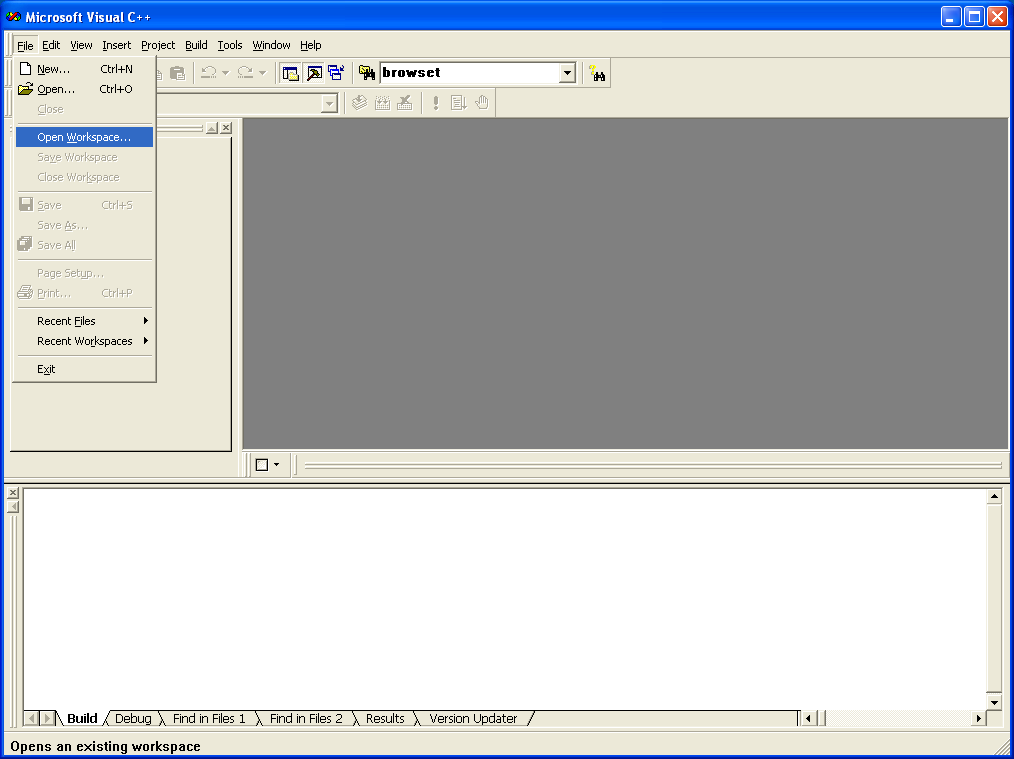1014x759 pixels.
Task: Switch to the Find in Files 2 tab
Action: [x=306, y=718]
